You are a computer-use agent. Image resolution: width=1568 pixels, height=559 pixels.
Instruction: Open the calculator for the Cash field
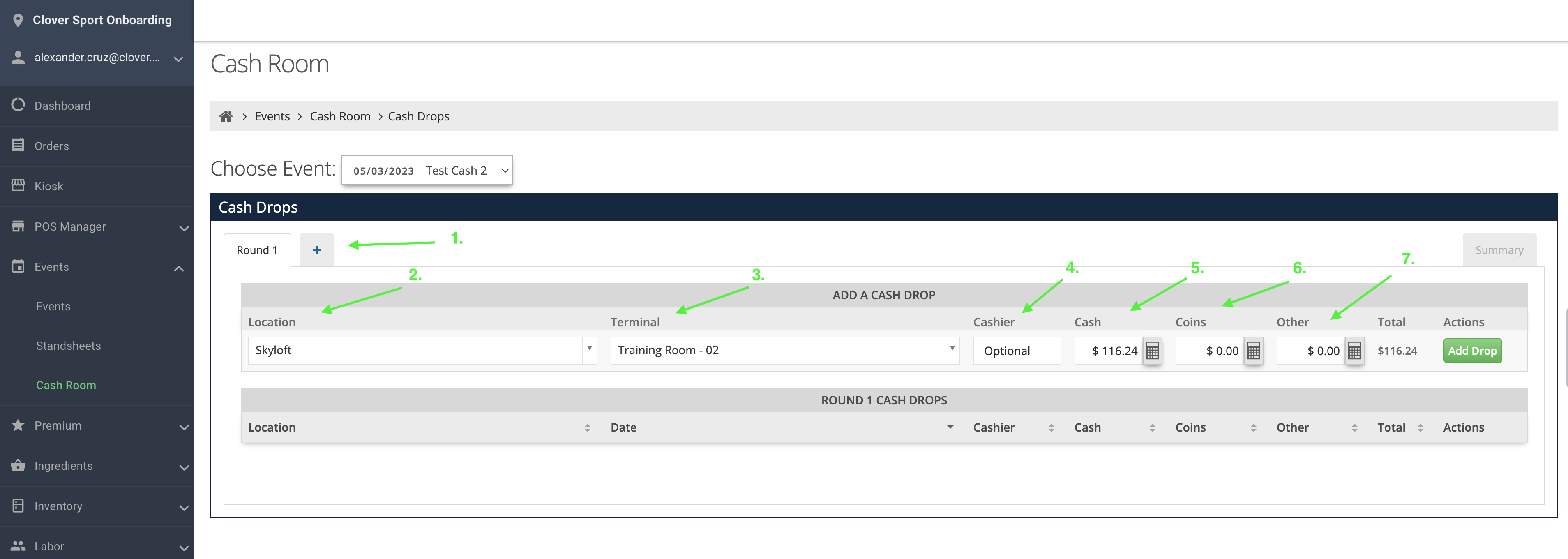(x=1152, y=351)
